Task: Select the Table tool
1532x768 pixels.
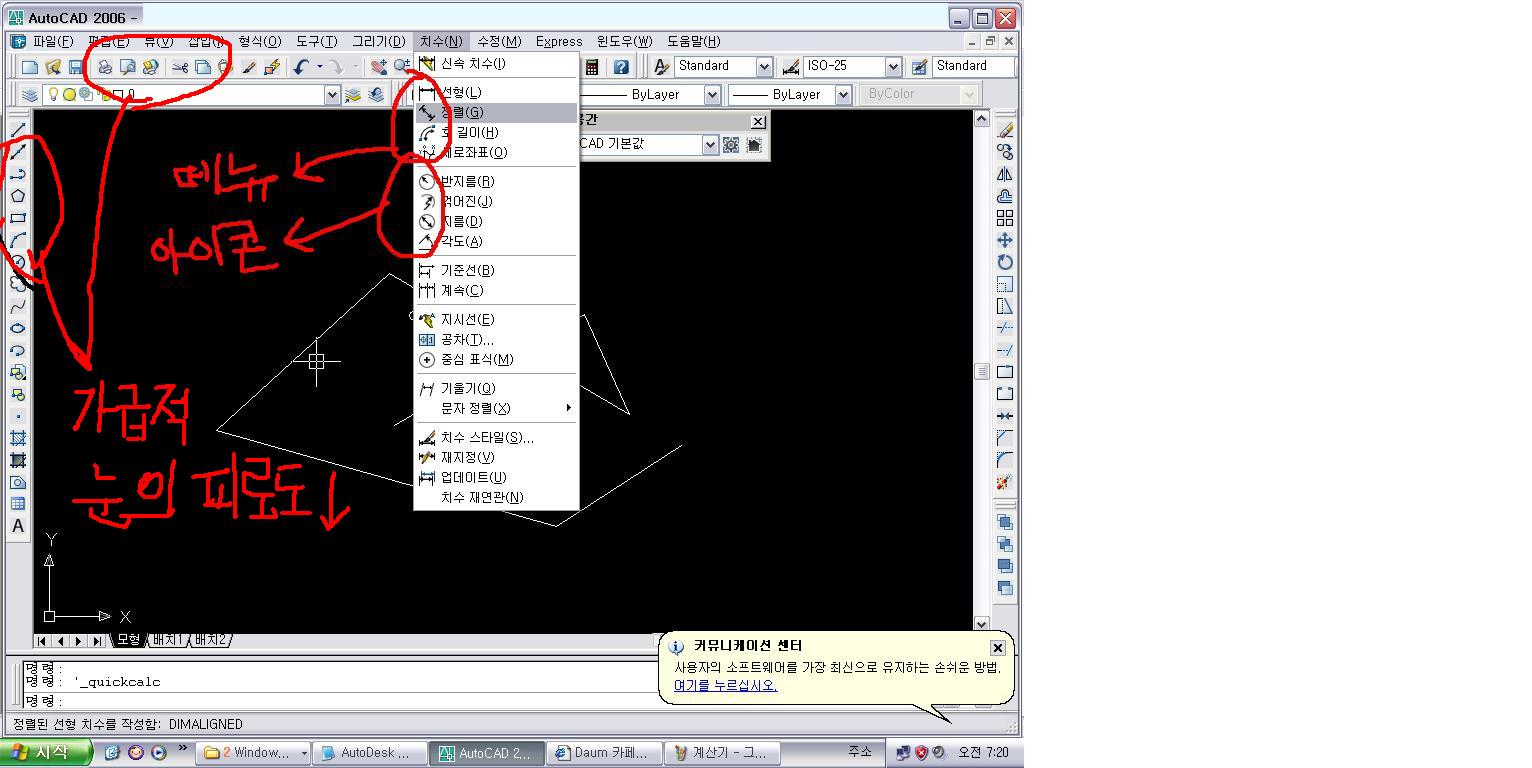Action: 18,504
